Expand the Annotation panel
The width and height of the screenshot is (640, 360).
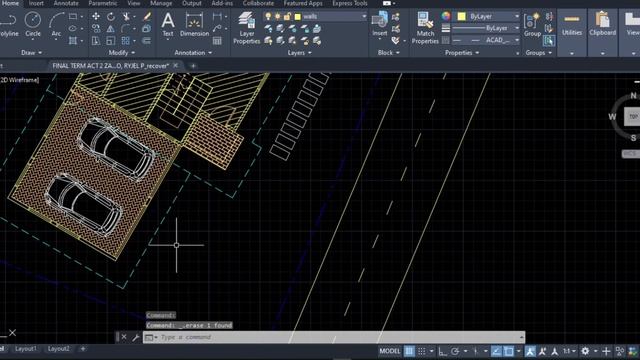[x=193, y=53]
